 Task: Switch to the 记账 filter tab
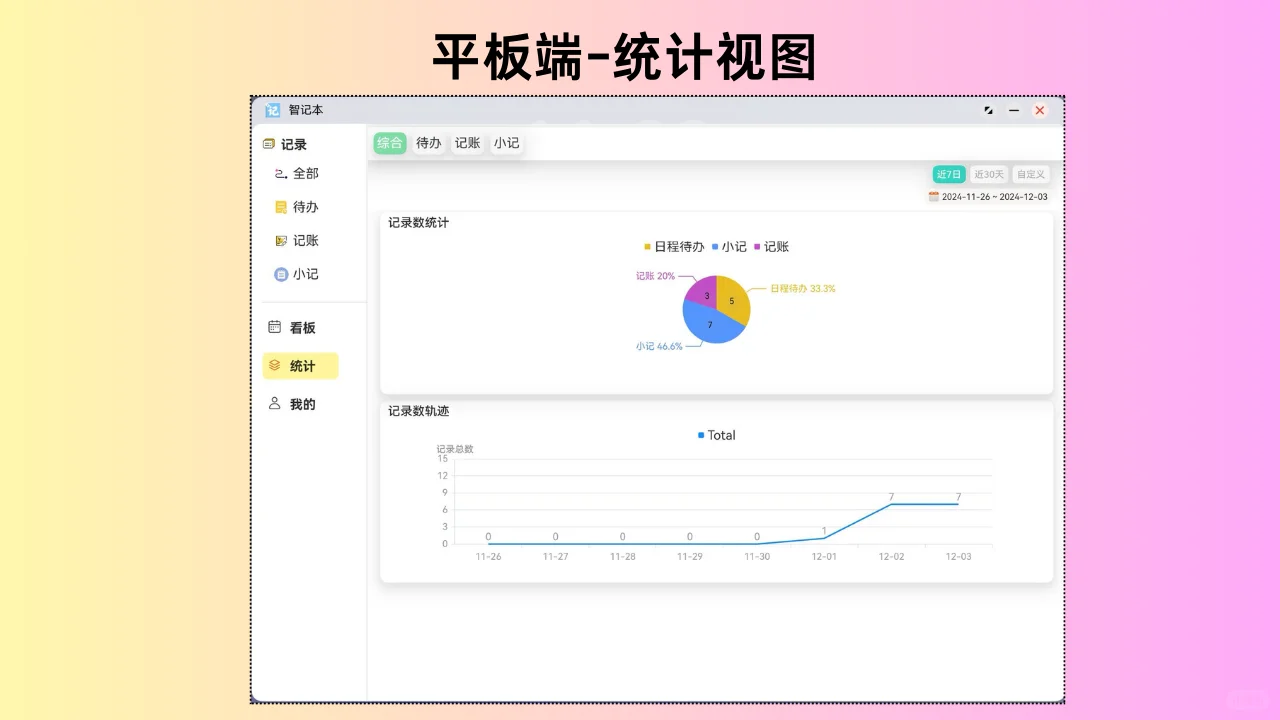pyautogui.click(x=467, y=143)
